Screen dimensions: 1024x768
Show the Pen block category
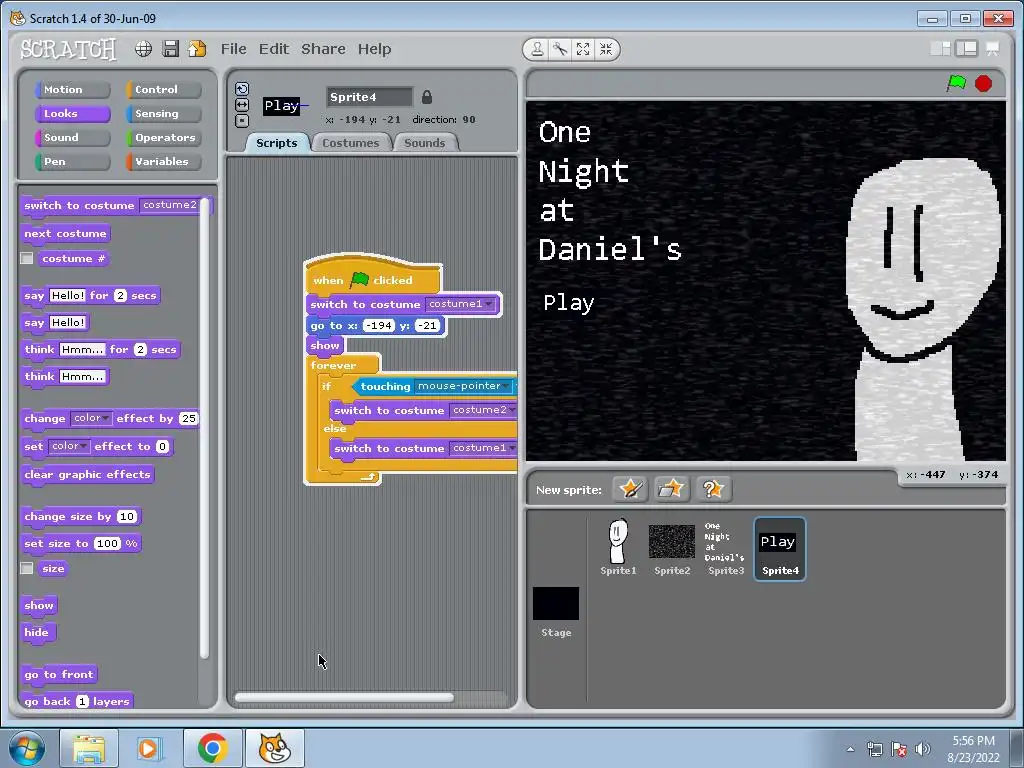[x=72, y=162]
